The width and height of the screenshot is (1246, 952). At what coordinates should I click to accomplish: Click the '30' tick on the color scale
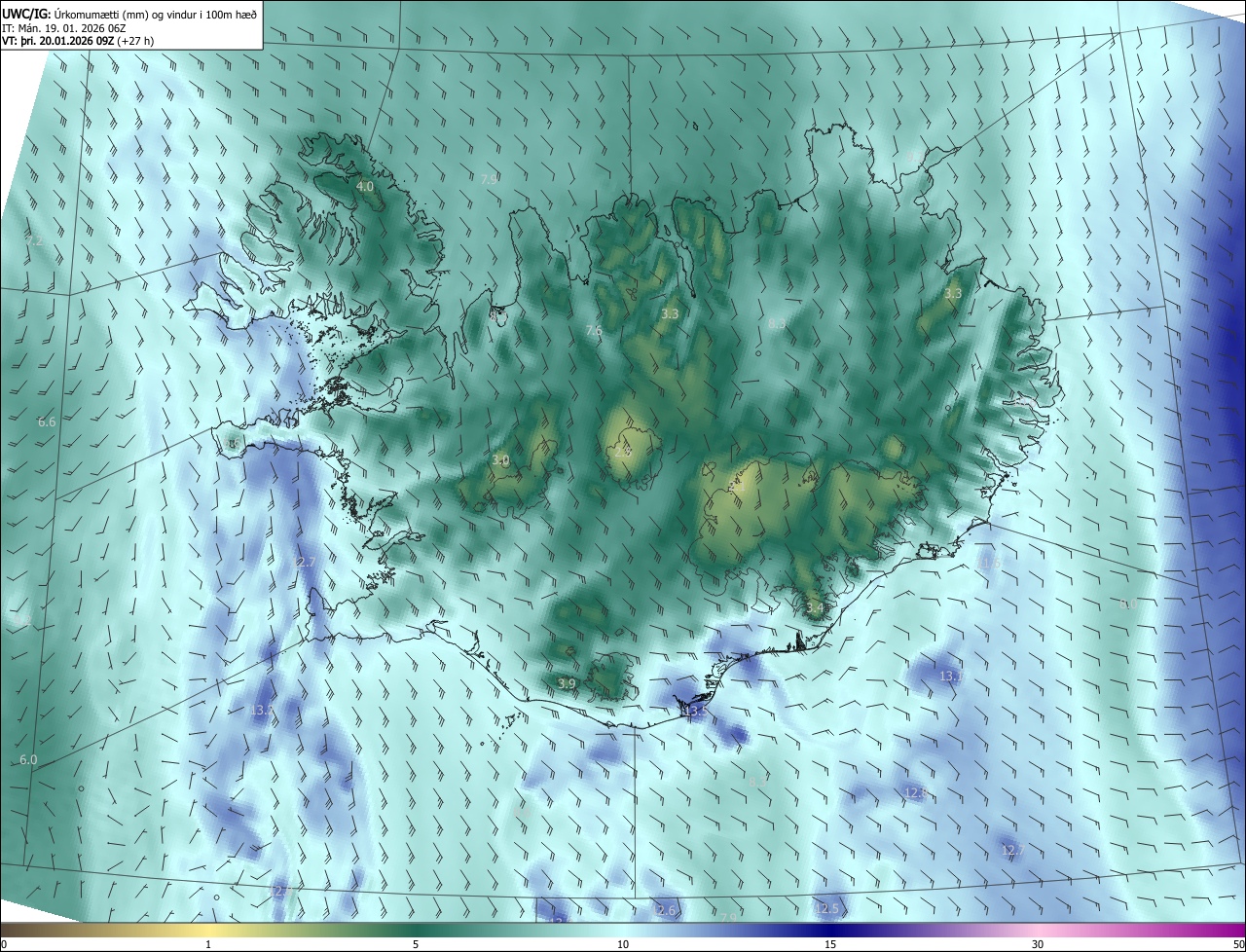click(x=1038, y=944)
